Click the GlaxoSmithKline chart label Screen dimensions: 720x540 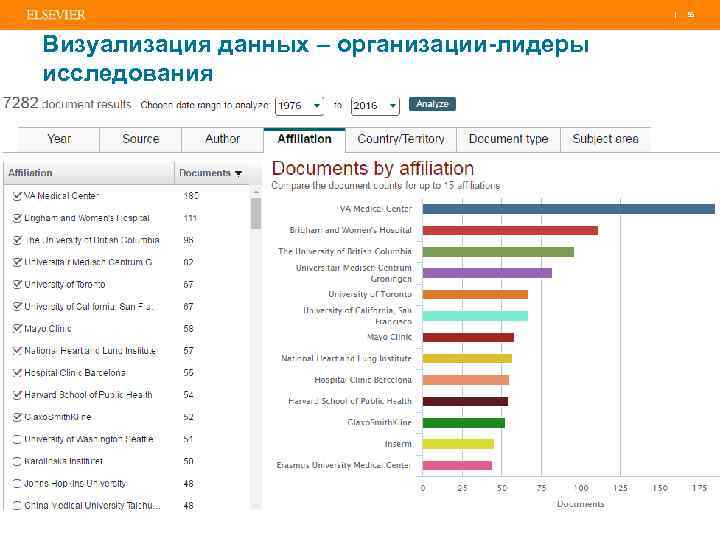[379, 422]
